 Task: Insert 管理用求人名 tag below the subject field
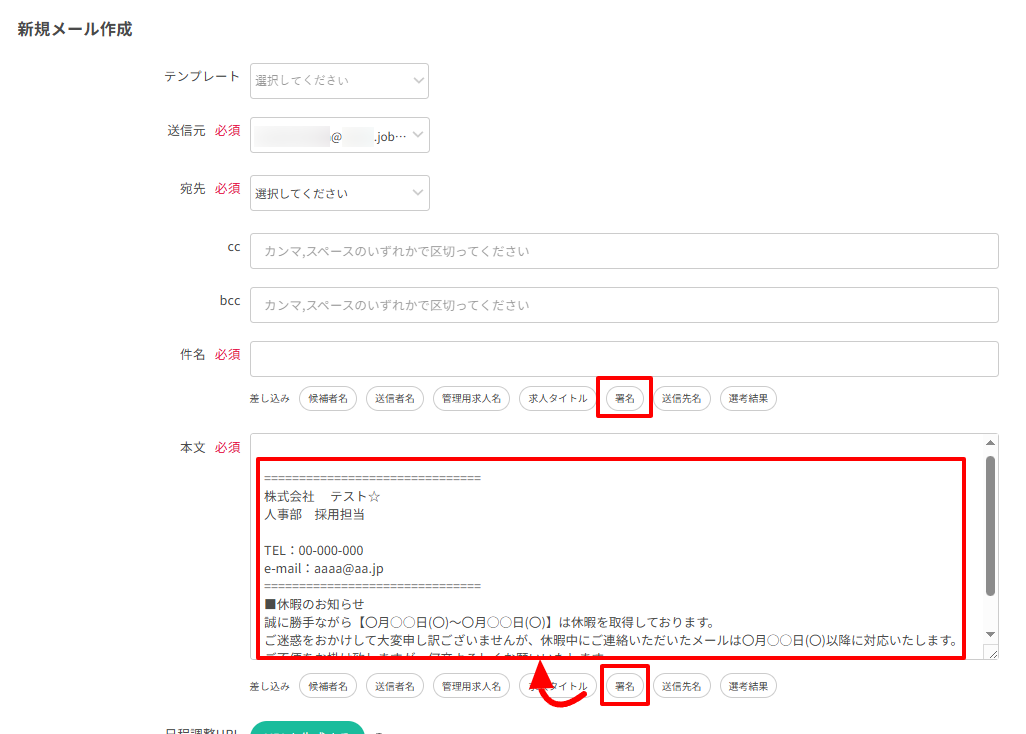click(471, 399)
